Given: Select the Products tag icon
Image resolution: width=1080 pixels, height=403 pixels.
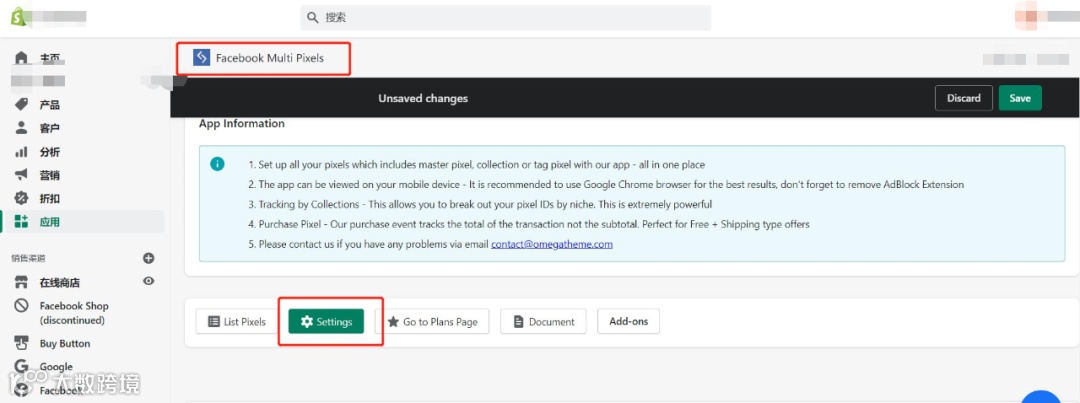Looking at the screenshot, I should 21,105.
